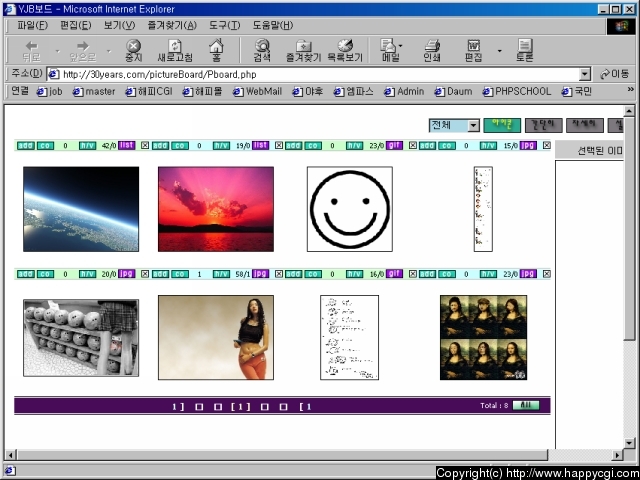
Task: Print the page with 인쇄 icon
Action: (x=432, y=51)
